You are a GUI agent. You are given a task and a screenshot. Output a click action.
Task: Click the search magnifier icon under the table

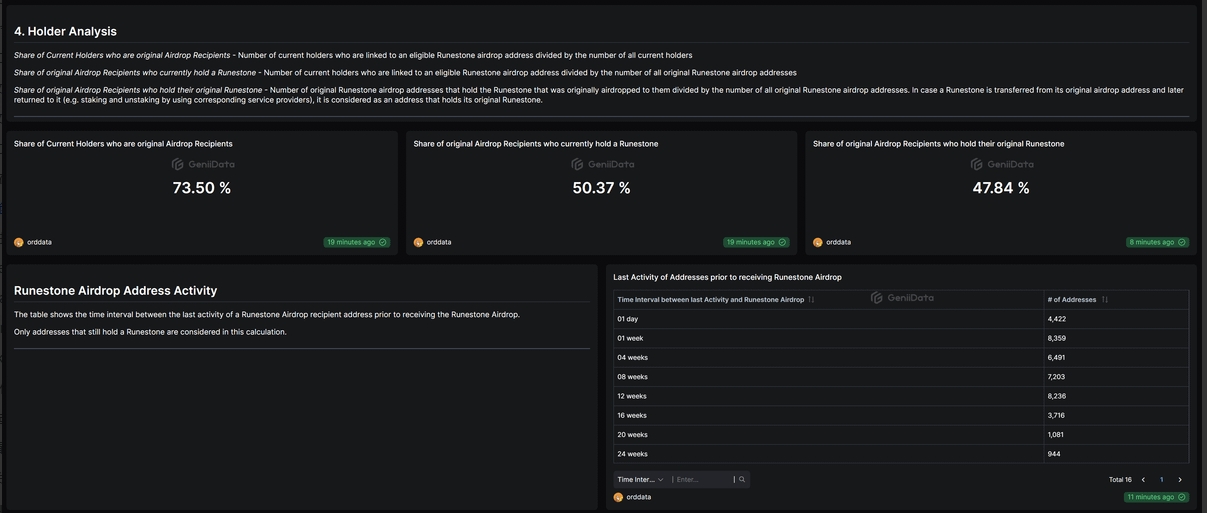742,480
